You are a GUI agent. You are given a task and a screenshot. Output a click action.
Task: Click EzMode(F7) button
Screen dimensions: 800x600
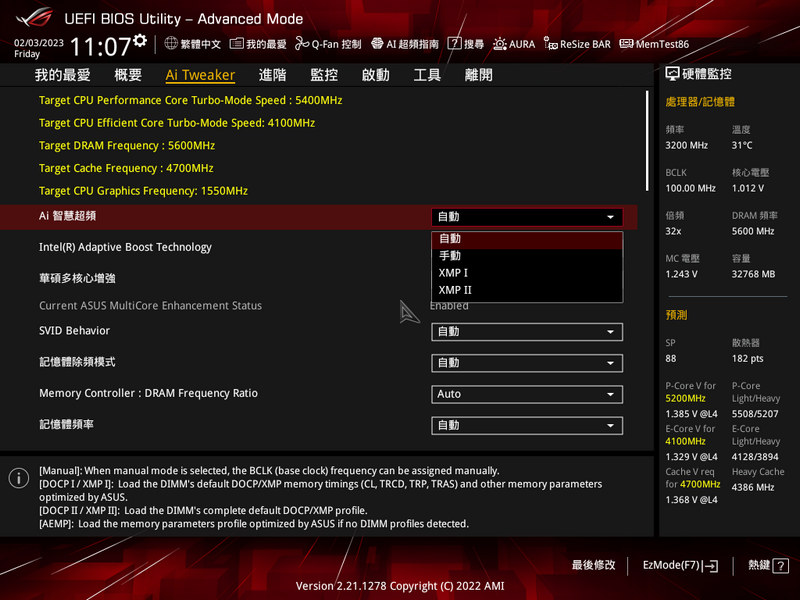tap(680, 565)
